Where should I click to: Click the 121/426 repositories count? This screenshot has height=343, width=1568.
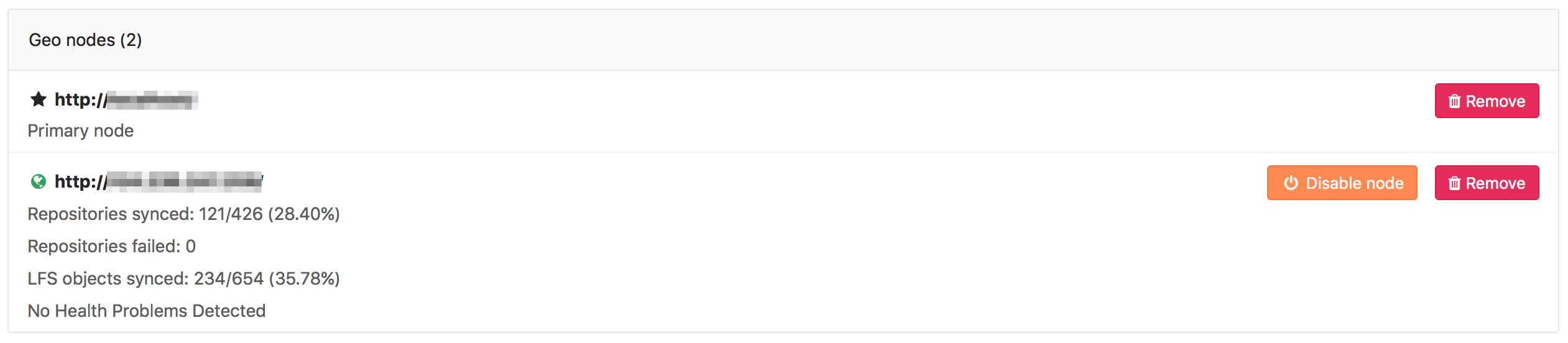click(231, 214)
